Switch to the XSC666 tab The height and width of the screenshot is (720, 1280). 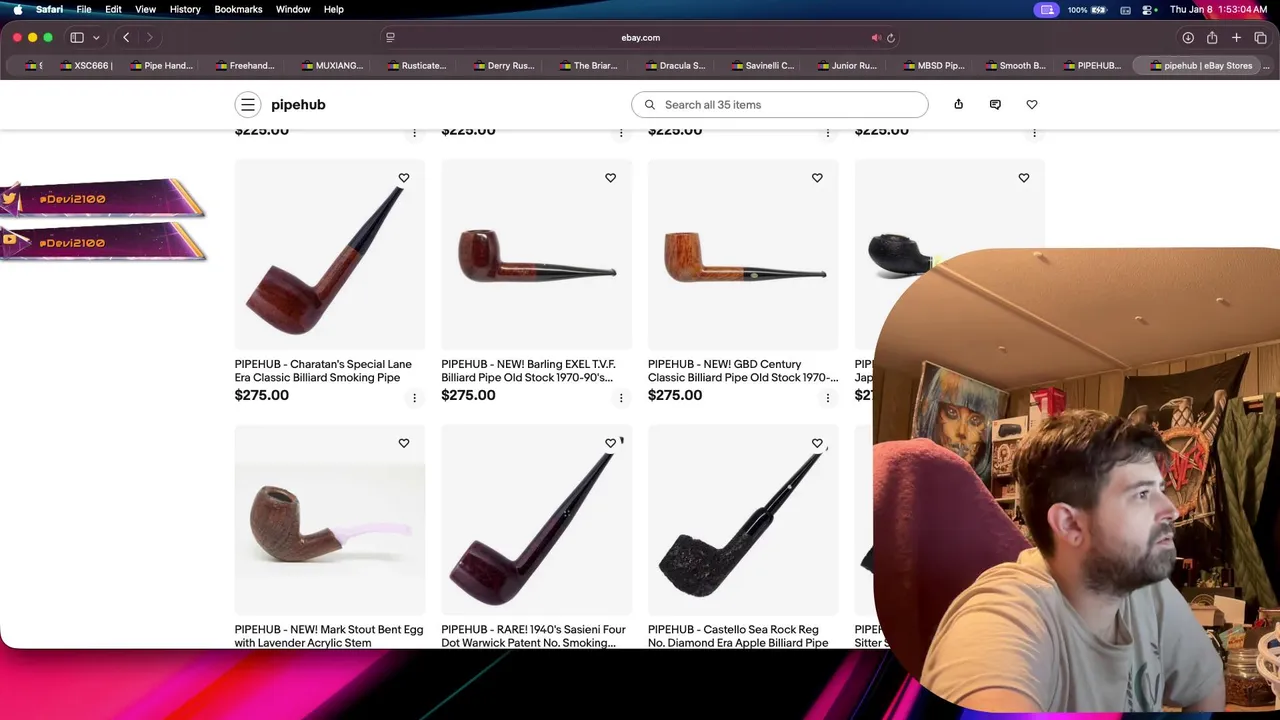coord(87,66)
